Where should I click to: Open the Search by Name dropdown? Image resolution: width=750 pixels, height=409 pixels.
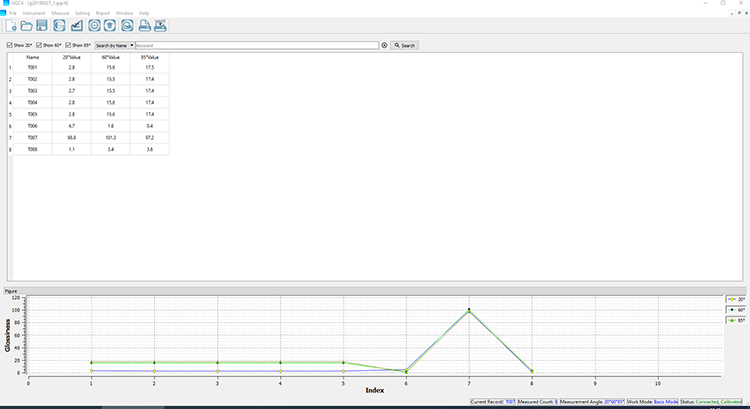(x=114, y=45)
